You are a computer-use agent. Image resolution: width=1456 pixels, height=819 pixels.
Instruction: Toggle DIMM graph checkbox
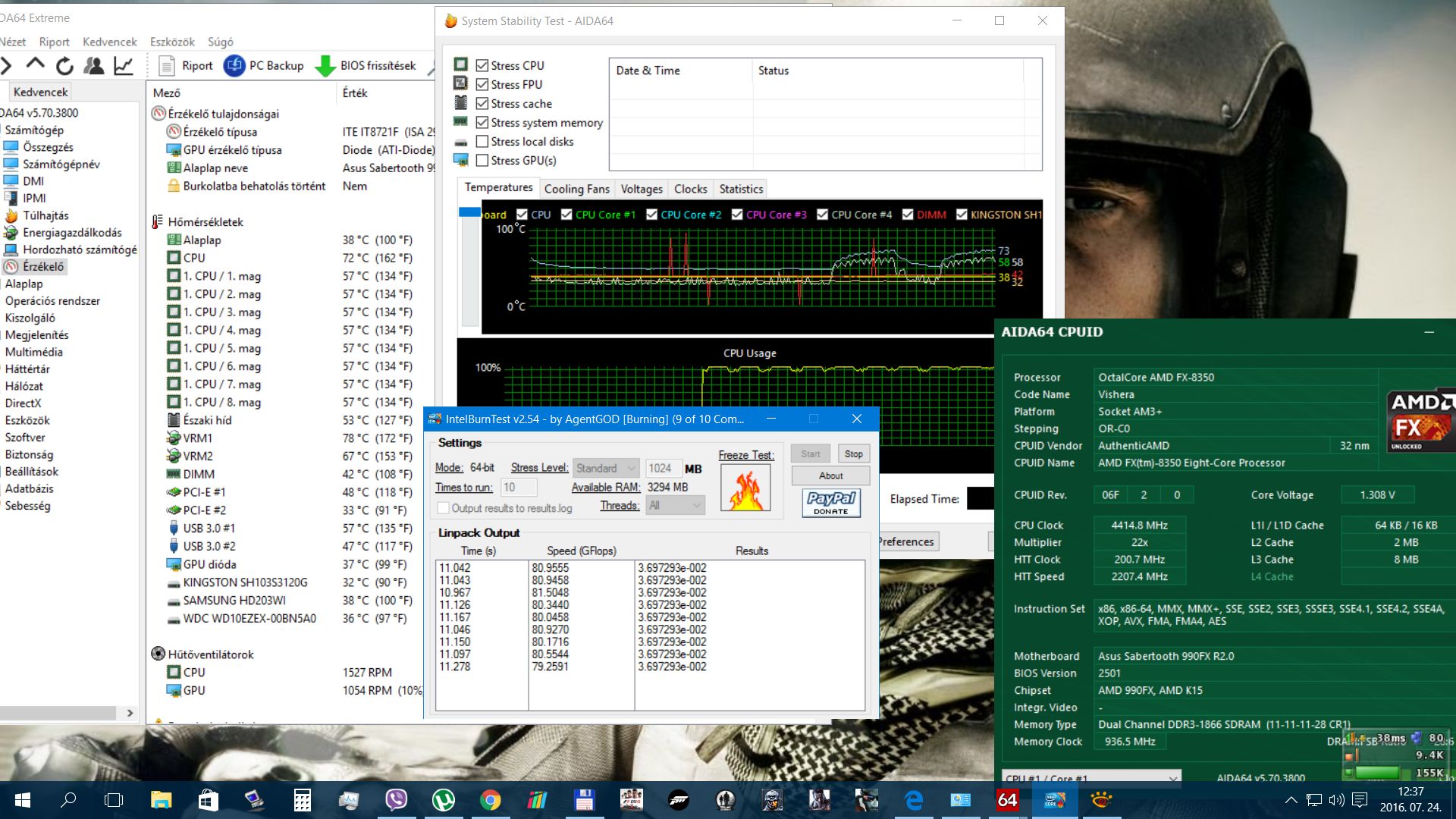point(908,215)
